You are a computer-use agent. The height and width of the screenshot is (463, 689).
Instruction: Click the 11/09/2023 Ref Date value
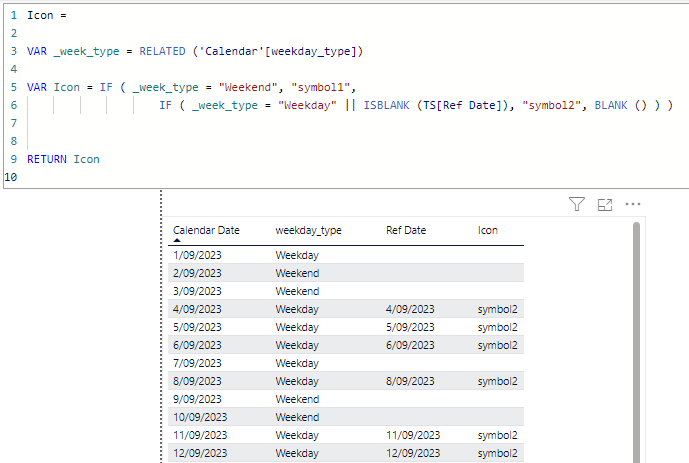coord(413,435)
